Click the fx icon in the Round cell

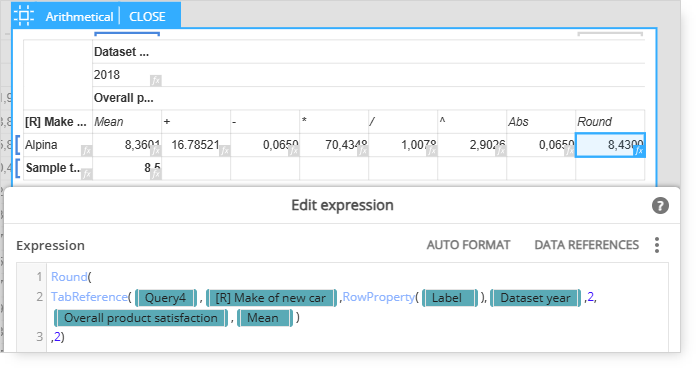pyautogui.click(x=639, y=151)
